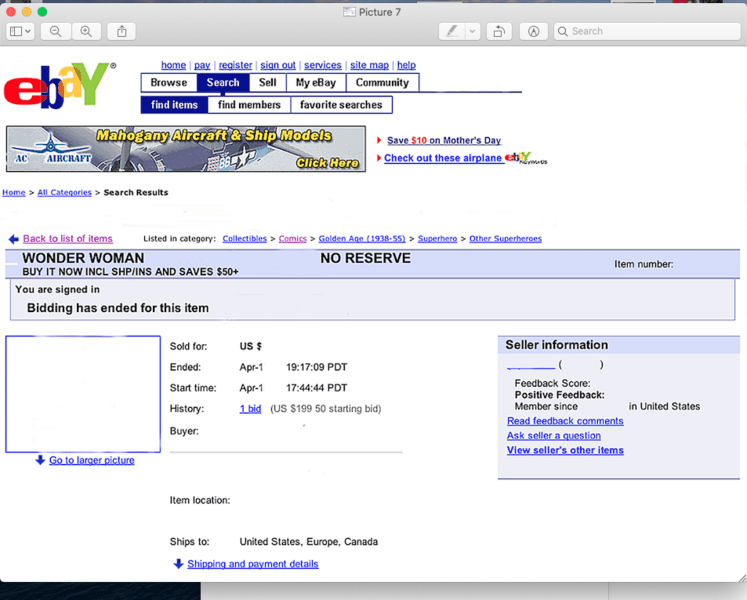
Task: Select the favorite searches sub-tab
Action: click(x=341, y=105)
